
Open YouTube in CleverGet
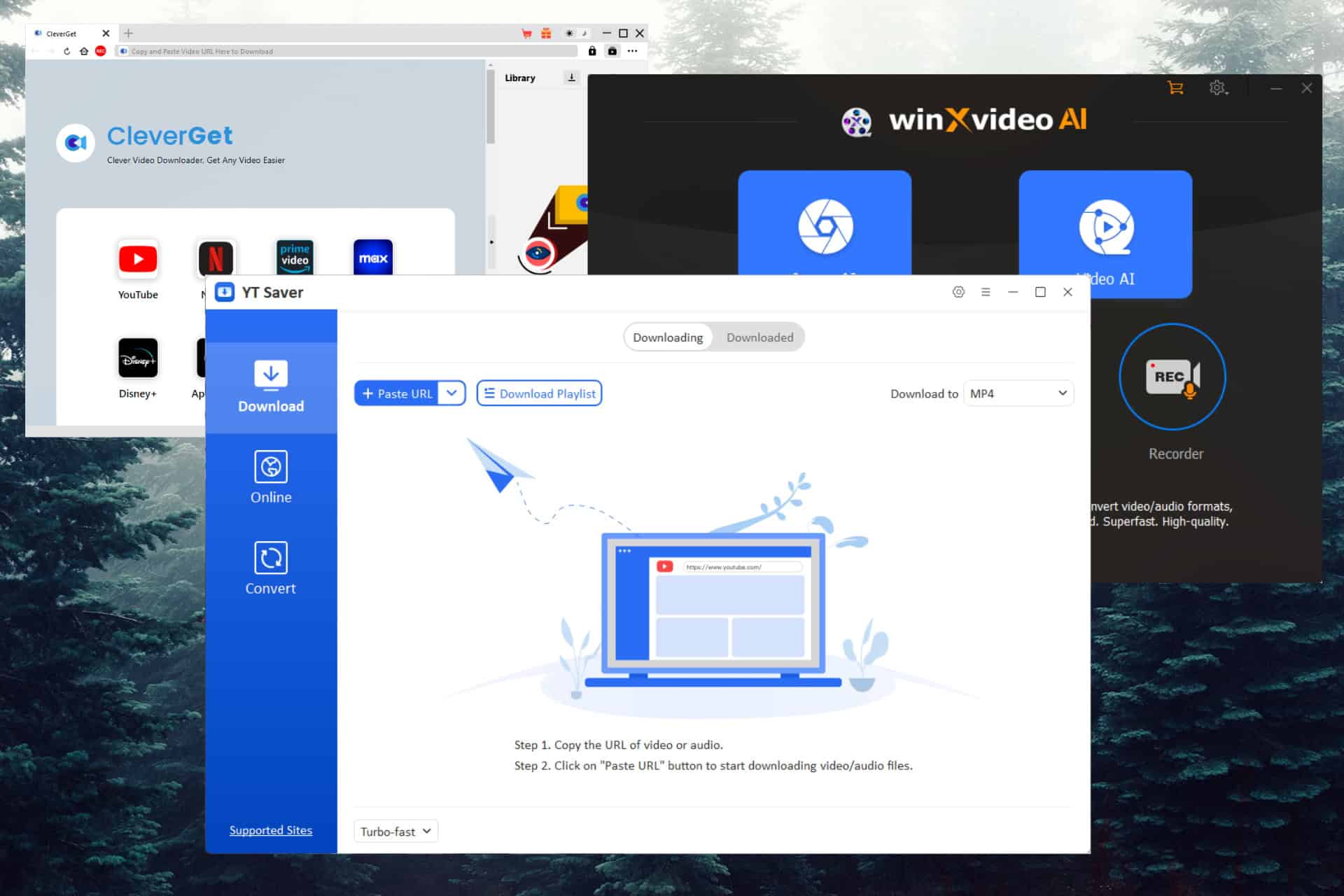pyautogui.click(x=138, y=260)
